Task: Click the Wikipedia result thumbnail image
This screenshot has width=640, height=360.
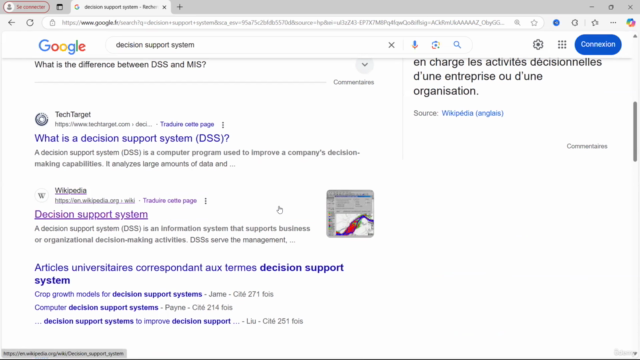Action: point(350,213)
